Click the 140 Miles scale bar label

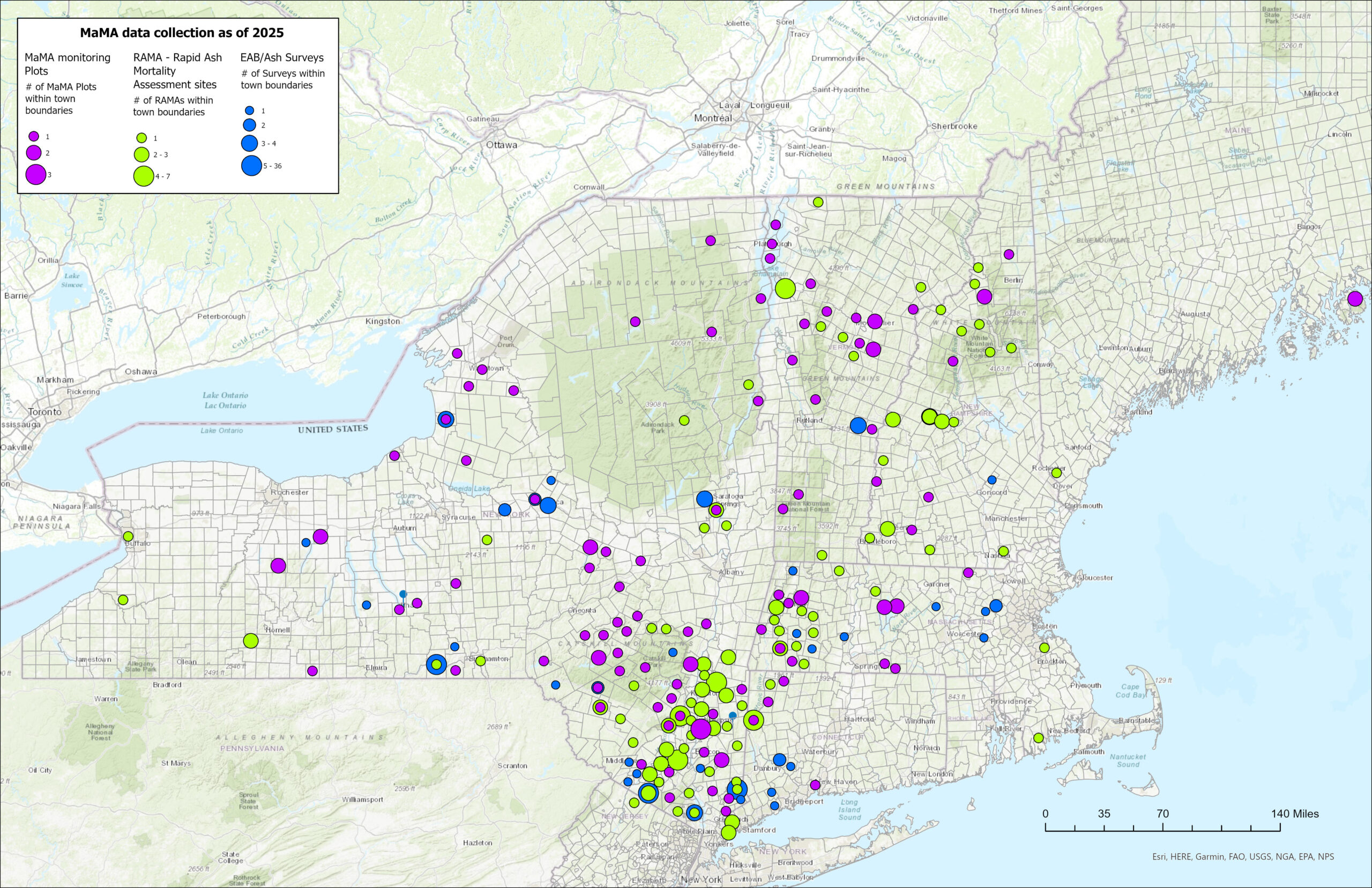pyautogui.click(x=1295, y=813)
